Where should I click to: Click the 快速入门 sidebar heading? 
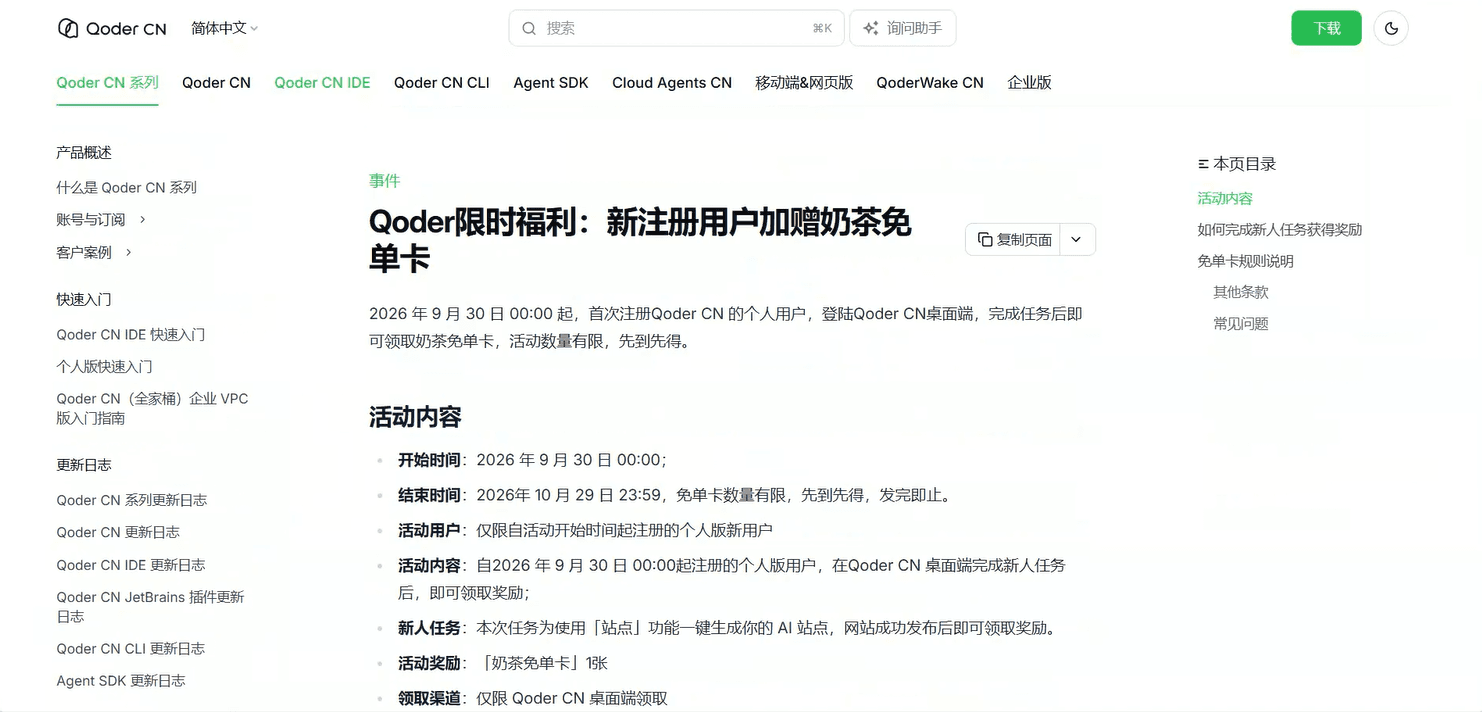[84, 299]
